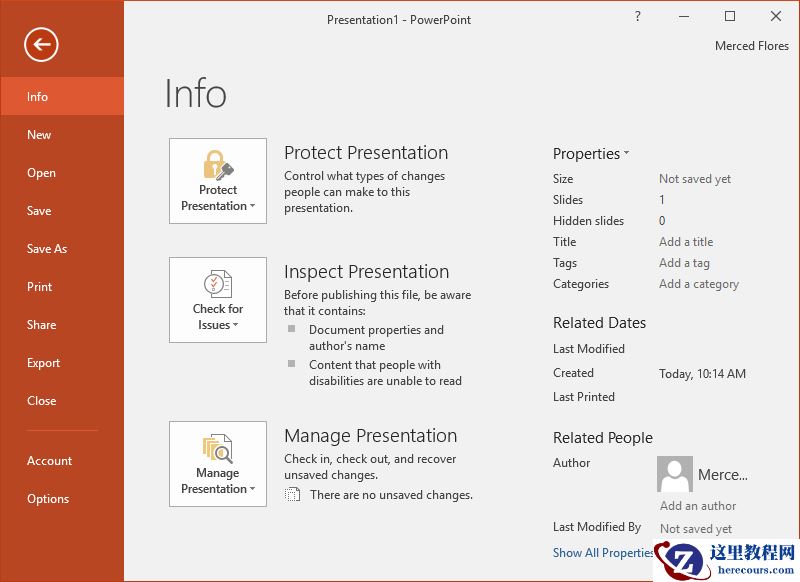Screen dimensions: 800x582
Task: Click the Add a category field
Action: pos(699,284)
